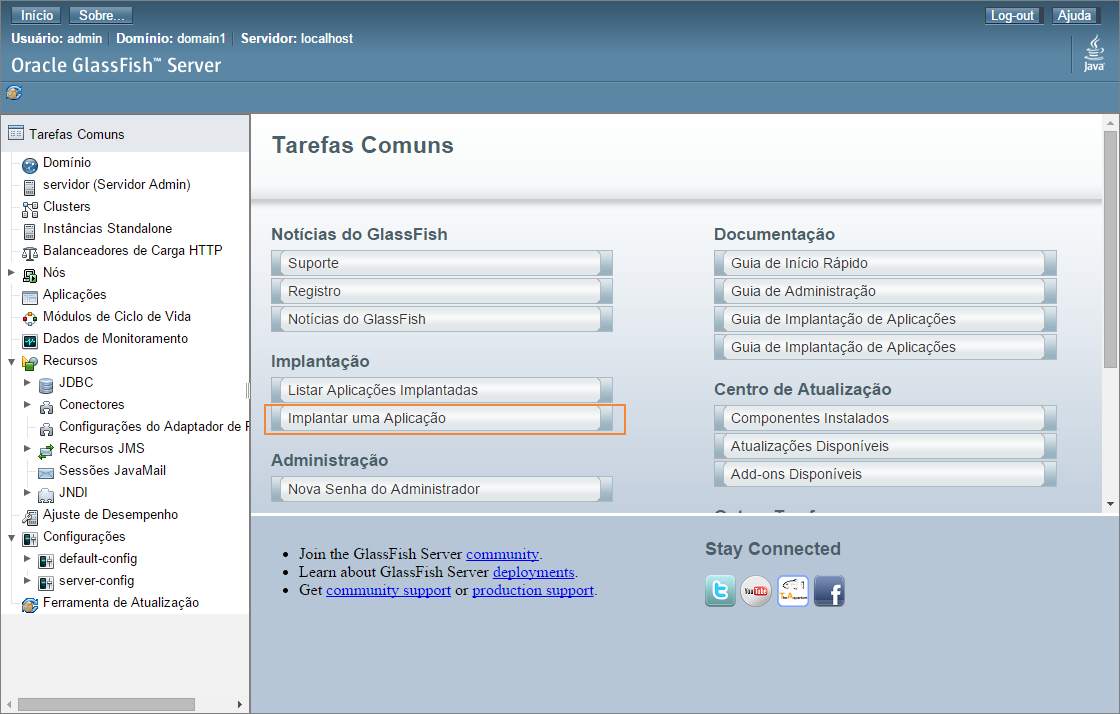Viewport: 1120px width, 714px height.
Task: Expand the server-config node
Action: pos(27,580)
